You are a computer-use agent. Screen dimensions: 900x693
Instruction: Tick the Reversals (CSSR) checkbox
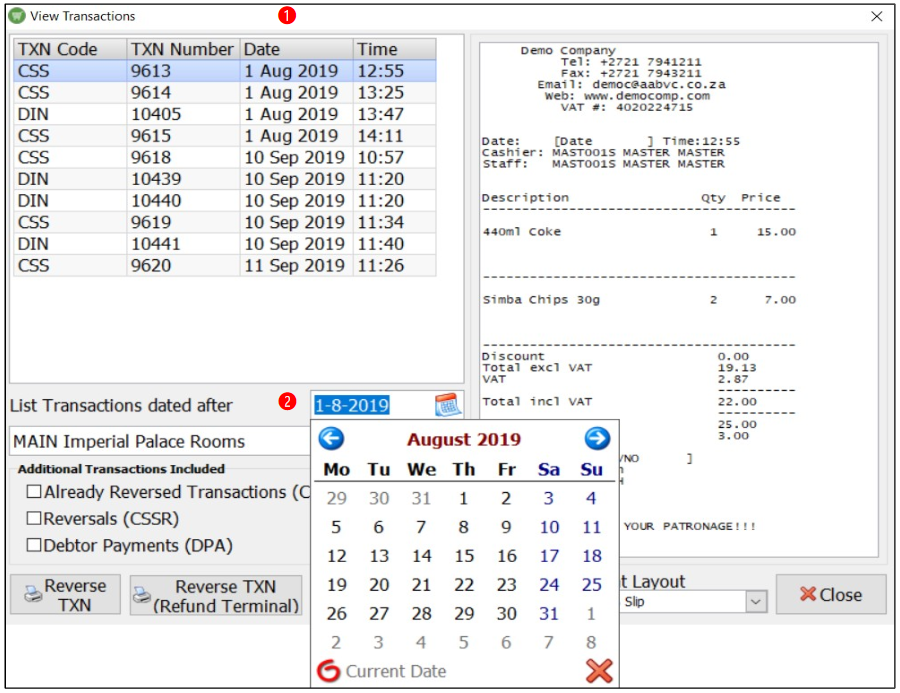point(34,518)
